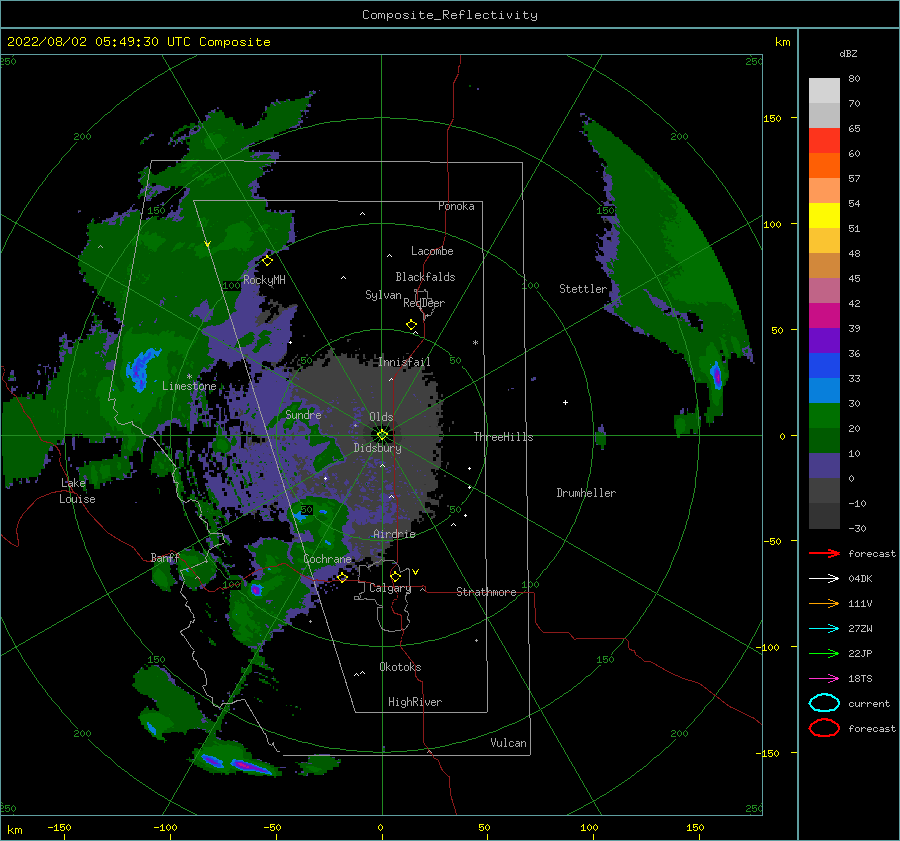Click the radar site marker at Olds
This screenshot has width=900, height=841.
click(x=382, y=435)
